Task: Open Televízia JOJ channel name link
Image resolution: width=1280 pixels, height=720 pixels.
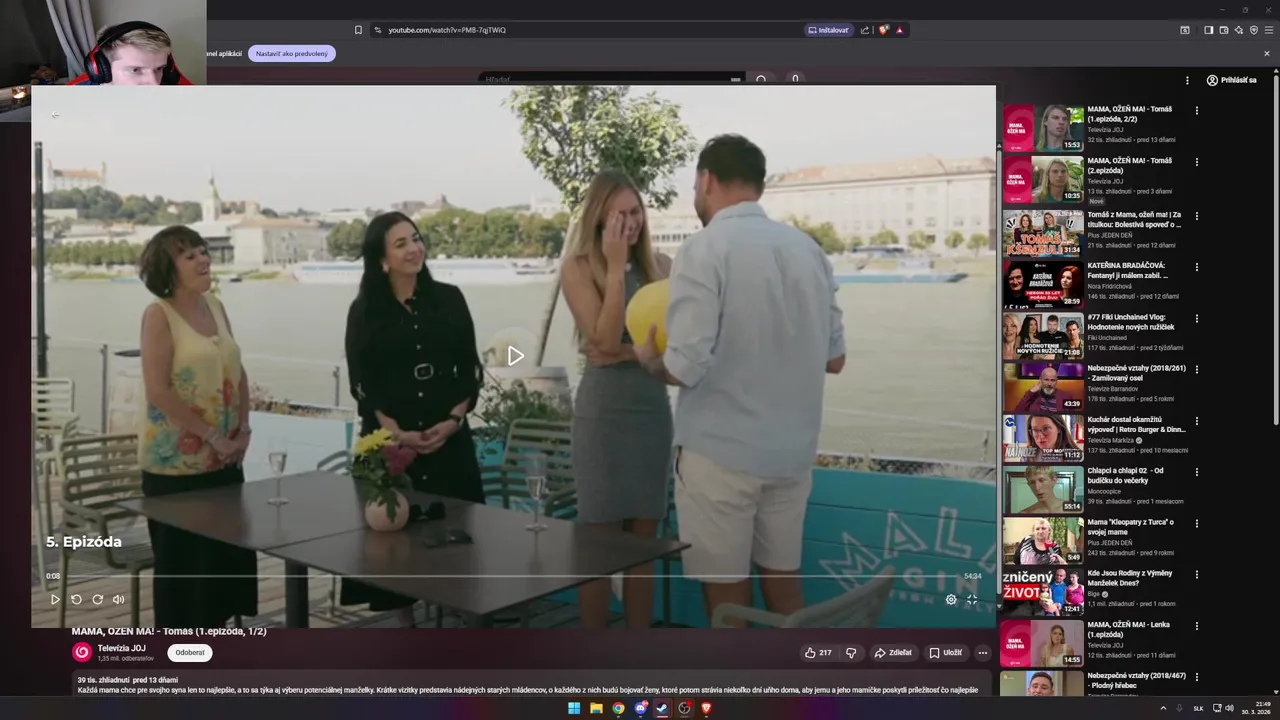Action: point(121,648)
